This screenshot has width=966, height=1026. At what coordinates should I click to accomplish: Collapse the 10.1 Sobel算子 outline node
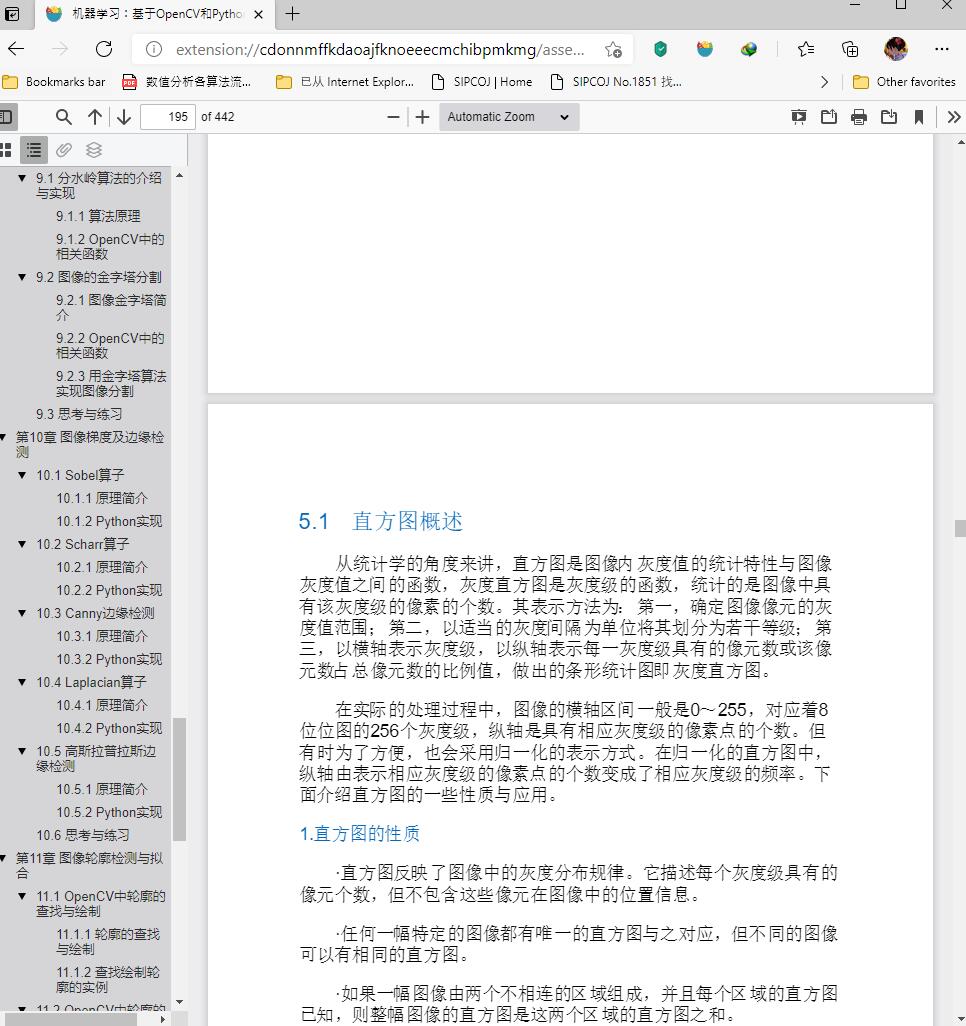click(x=22, y=475)
